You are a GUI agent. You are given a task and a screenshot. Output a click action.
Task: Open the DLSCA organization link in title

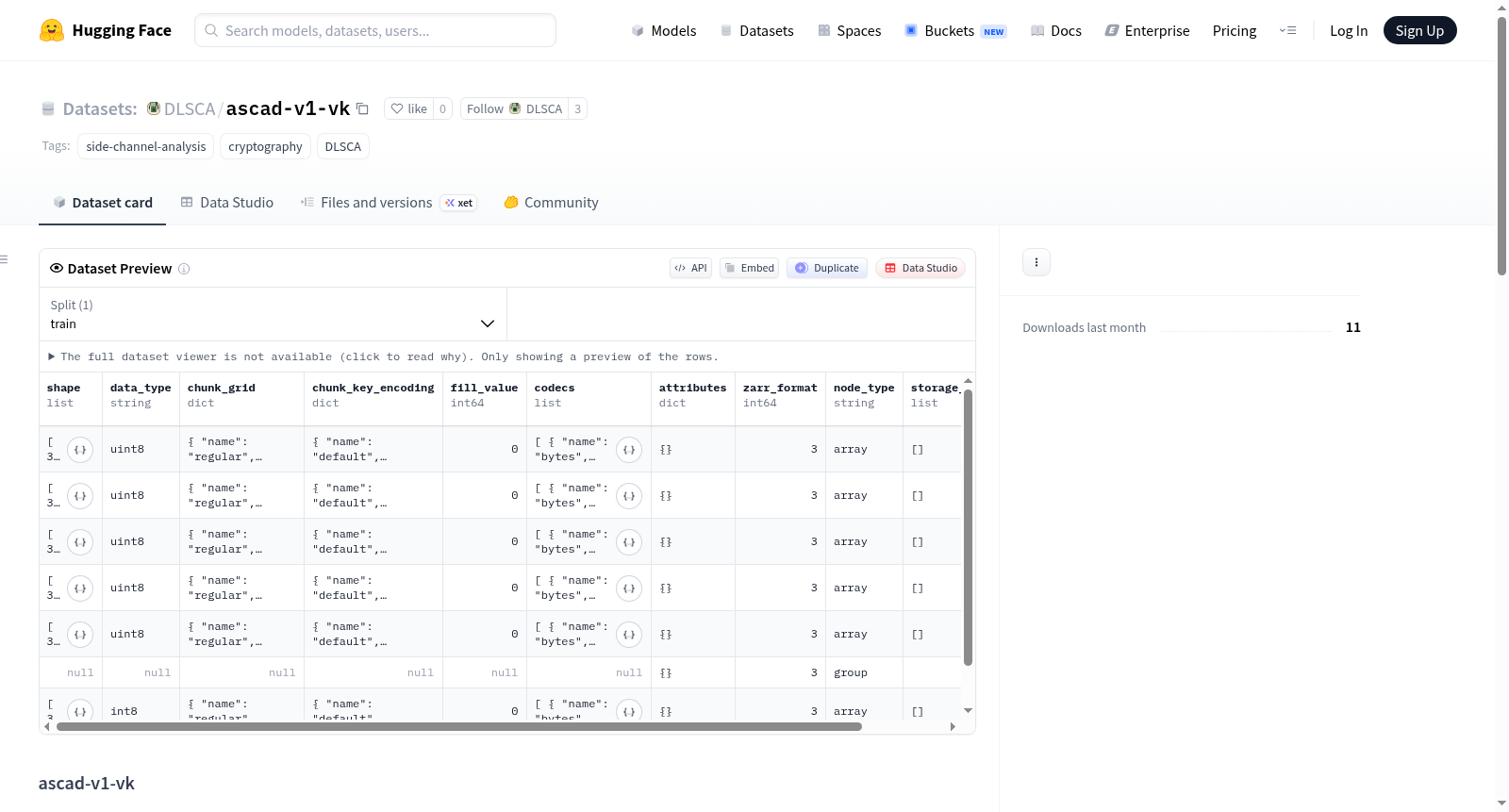point(190,108)
